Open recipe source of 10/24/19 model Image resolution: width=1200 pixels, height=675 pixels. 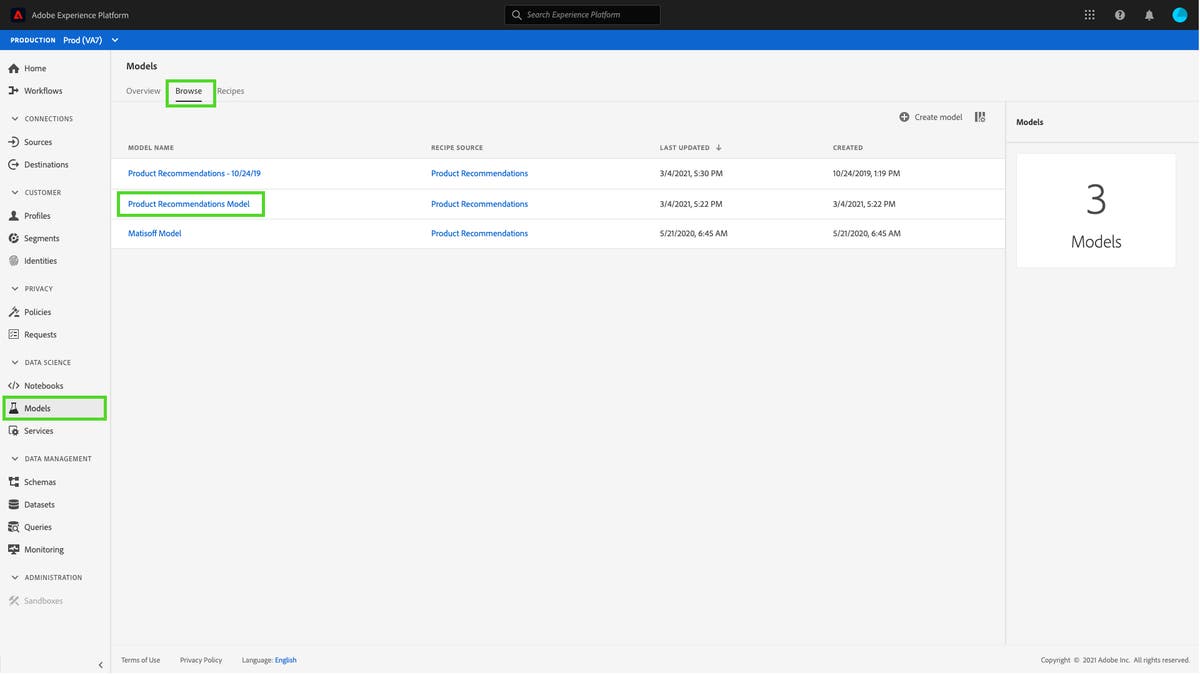pyautogui.click(x=479, y=174)
